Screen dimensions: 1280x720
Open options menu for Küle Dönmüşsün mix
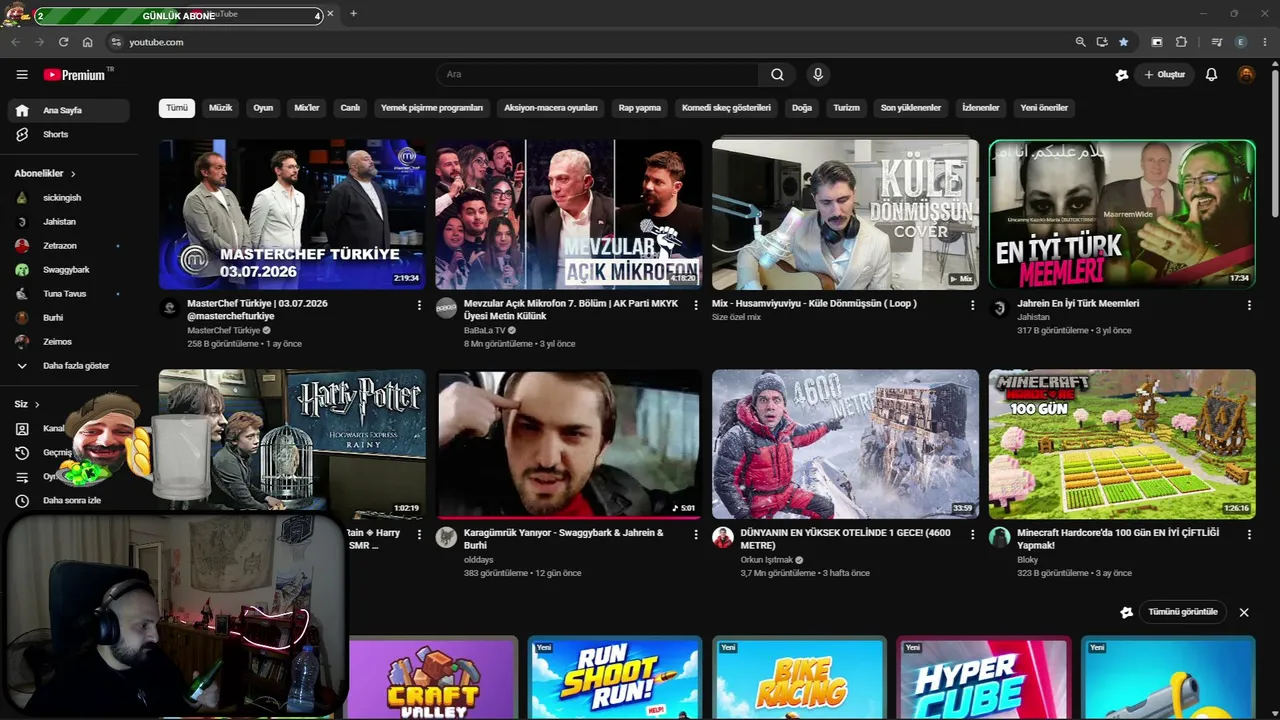(x=972, y=305)
